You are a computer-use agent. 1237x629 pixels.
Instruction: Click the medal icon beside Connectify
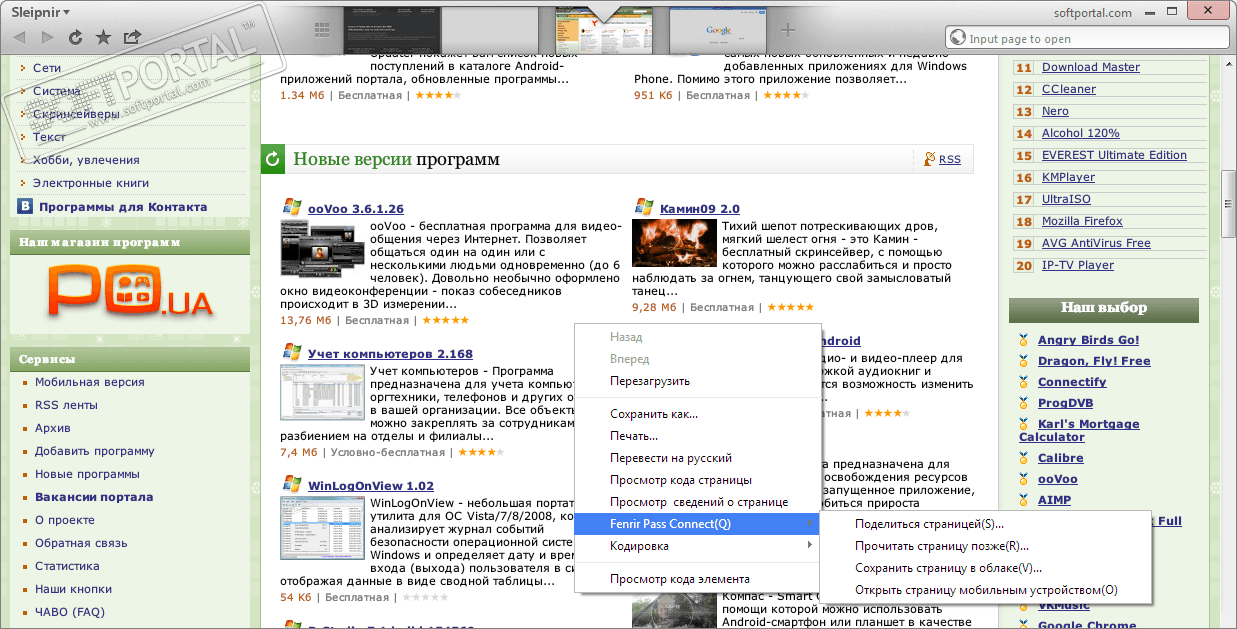point(1024,382)
